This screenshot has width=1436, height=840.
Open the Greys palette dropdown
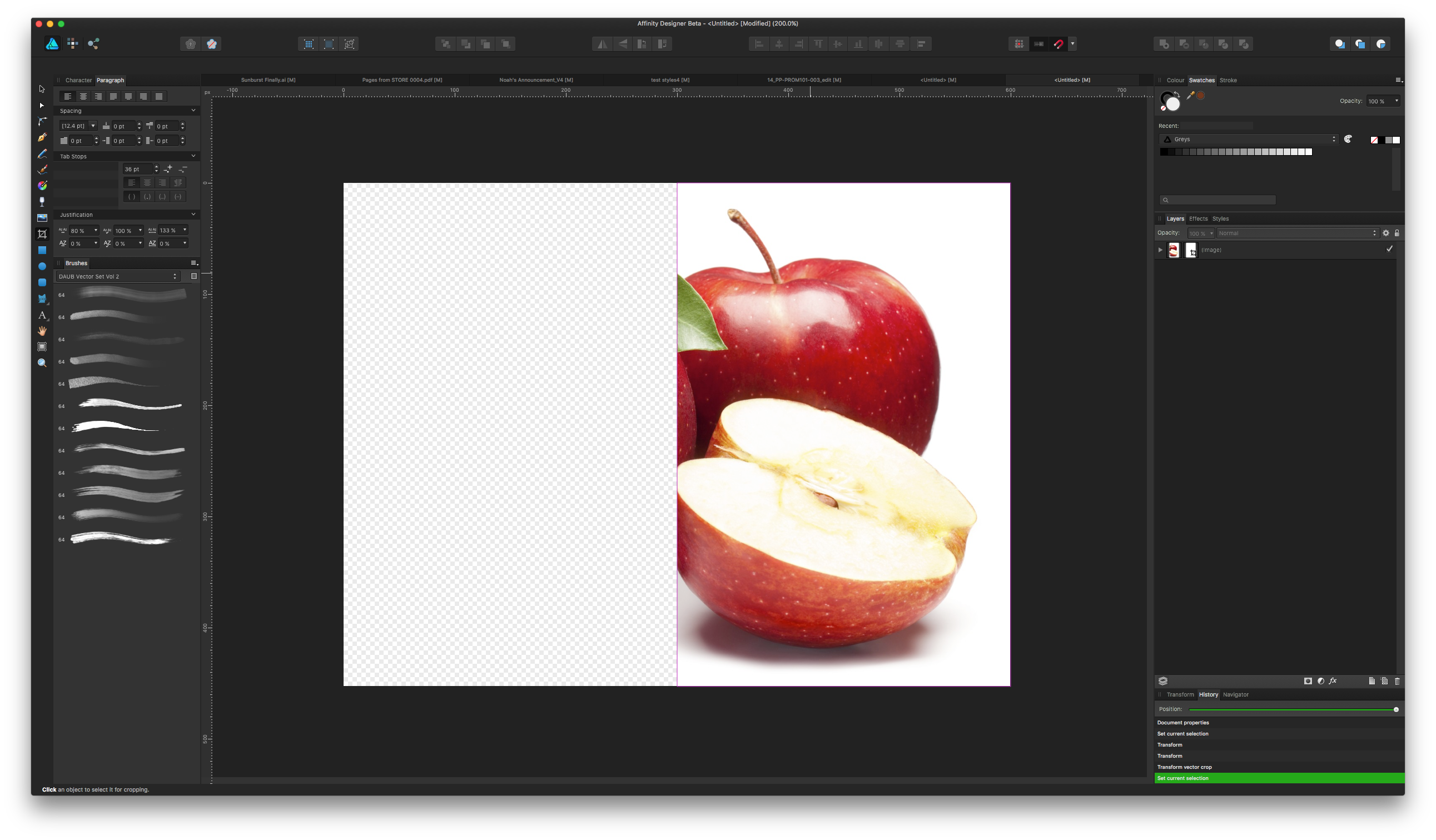pos(1248,139)
